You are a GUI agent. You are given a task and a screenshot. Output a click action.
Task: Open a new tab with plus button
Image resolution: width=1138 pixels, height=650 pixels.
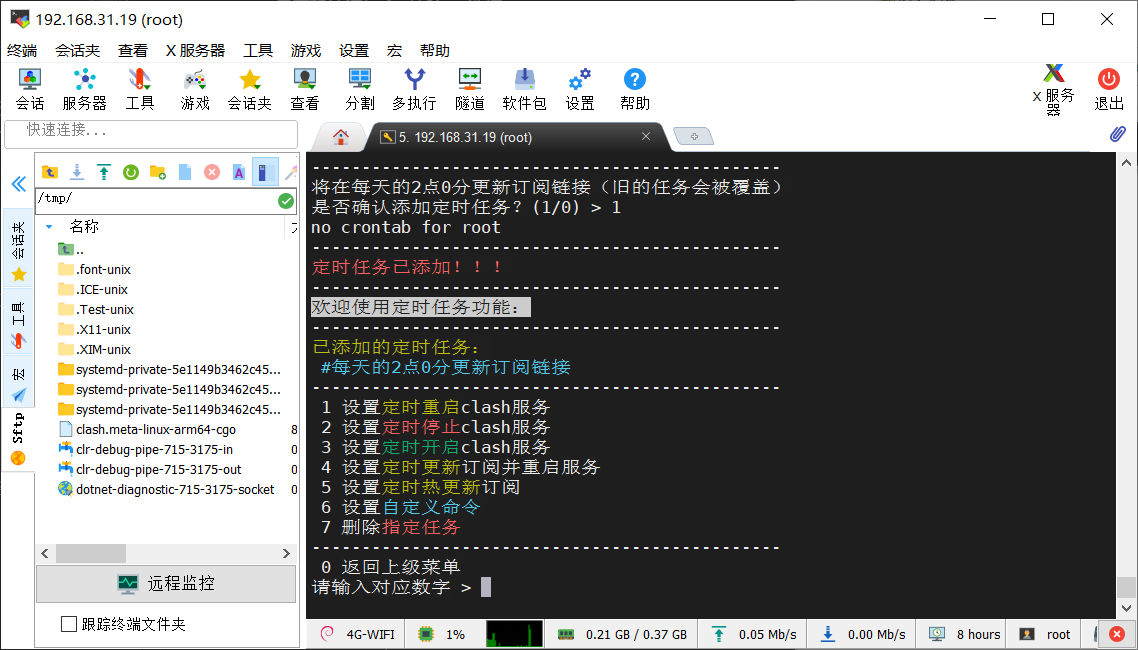tap(694, 136)
